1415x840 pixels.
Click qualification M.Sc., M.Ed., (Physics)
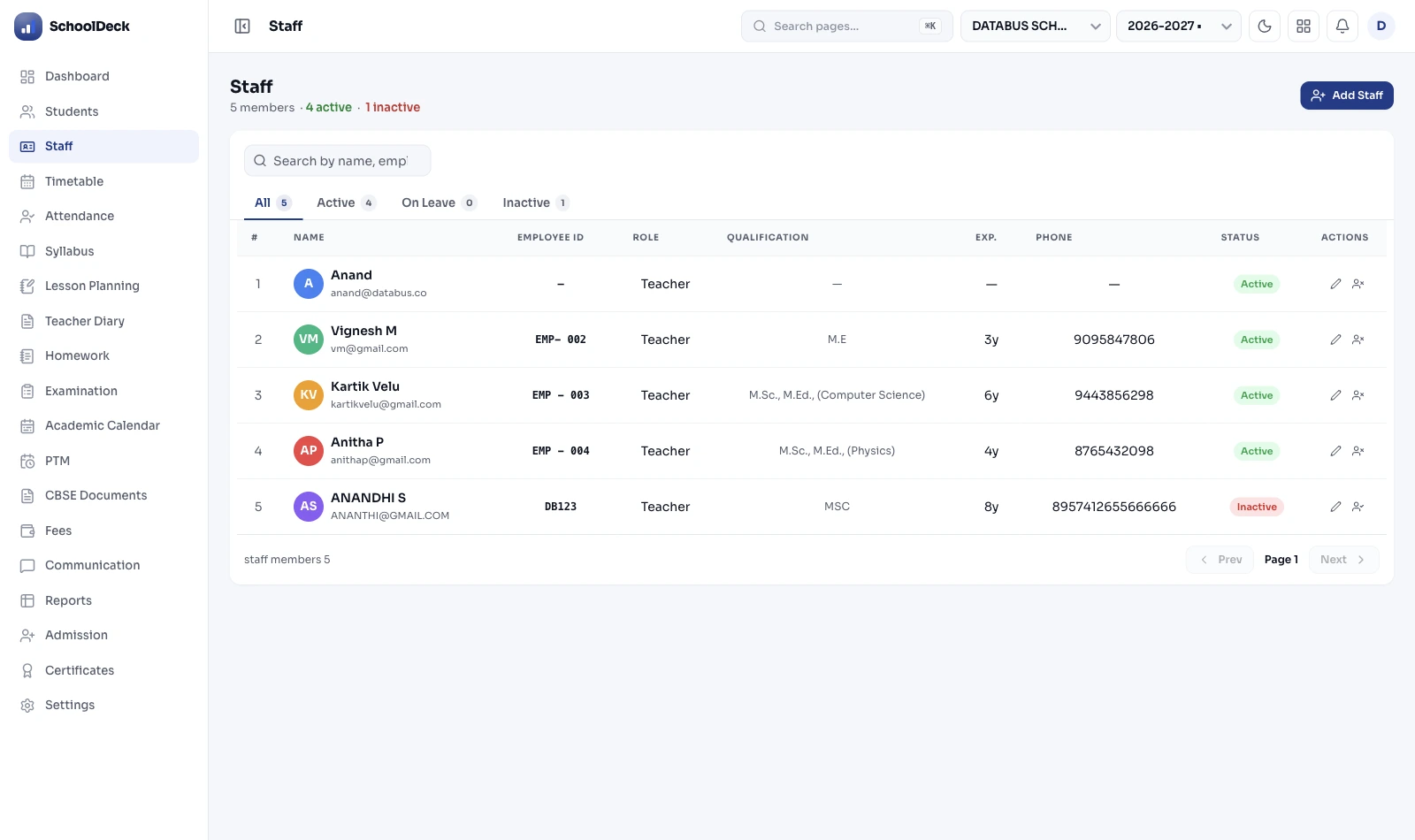(x=837, y=451)
